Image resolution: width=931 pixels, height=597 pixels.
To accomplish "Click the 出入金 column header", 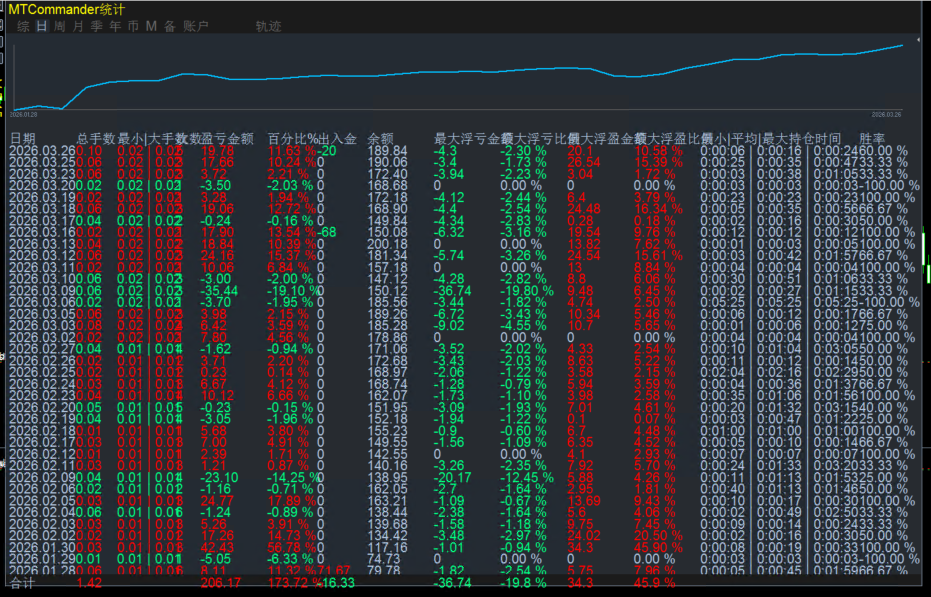I will point(338,139).
